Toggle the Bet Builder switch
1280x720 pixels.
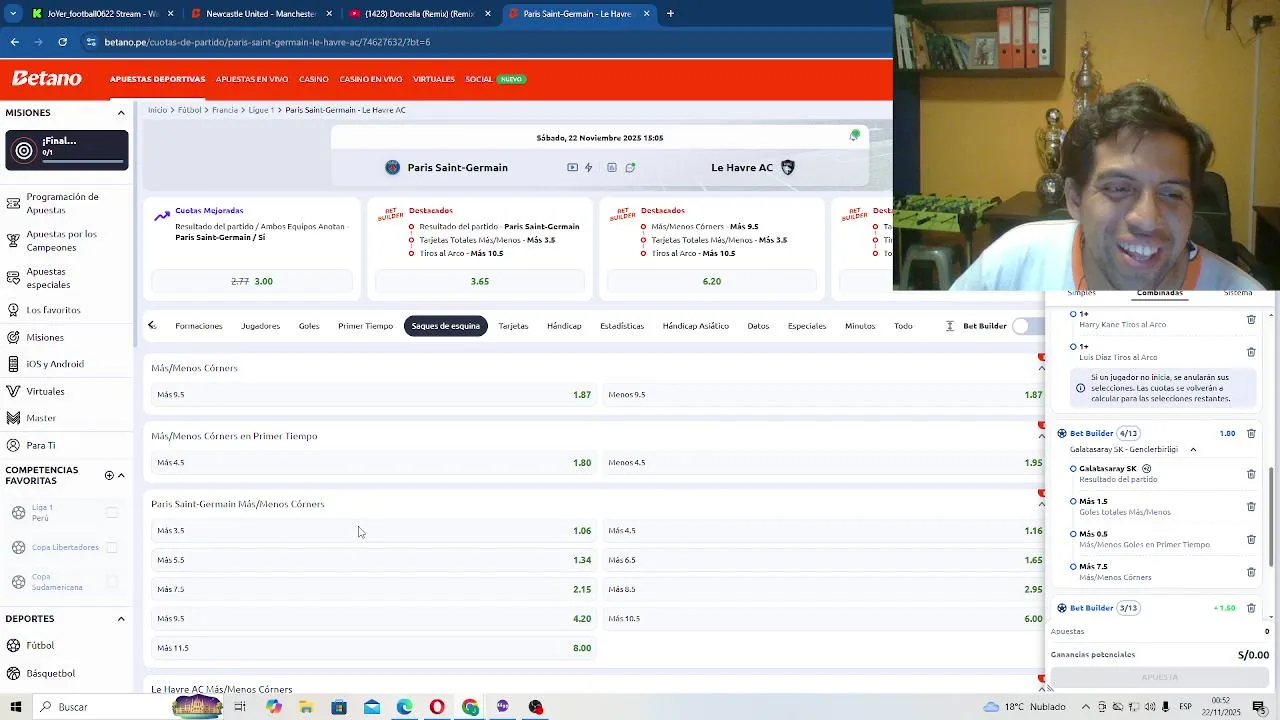tap(1027, 326)
